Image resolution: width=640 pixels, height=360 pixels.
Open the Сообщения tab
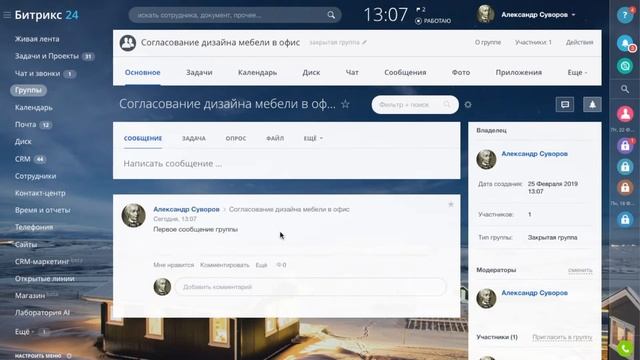coord(405,72)
